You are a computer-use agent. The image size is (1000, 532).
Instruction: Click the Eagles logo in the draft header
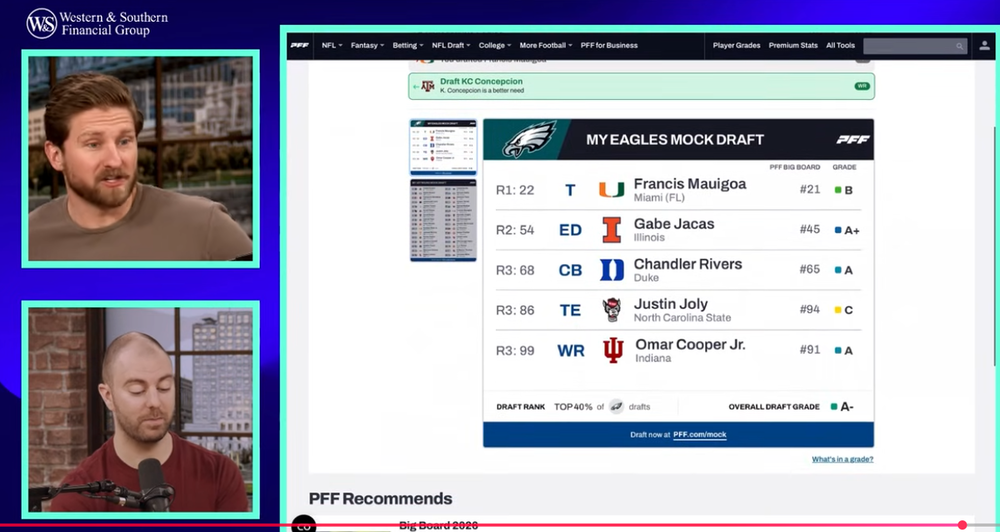pyautogui.click(x=528, y=140)
